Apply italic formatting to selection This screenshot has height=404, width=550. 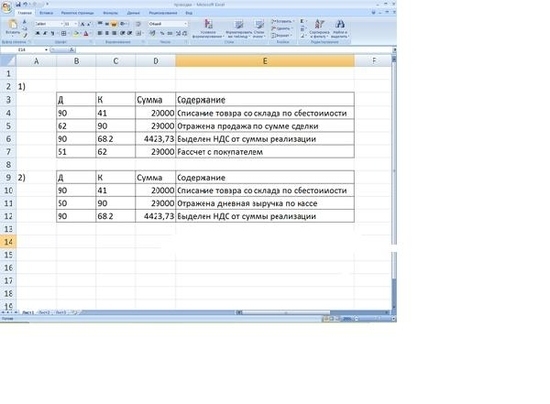pos(45,33)
